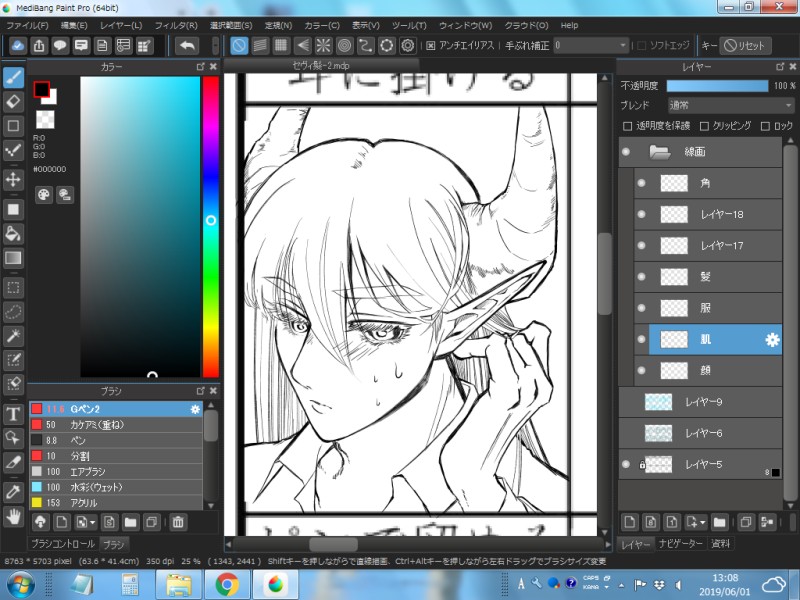Enable クリッピング checkbox
This screenshot has height=600, width=800.
tap(705, 126)
